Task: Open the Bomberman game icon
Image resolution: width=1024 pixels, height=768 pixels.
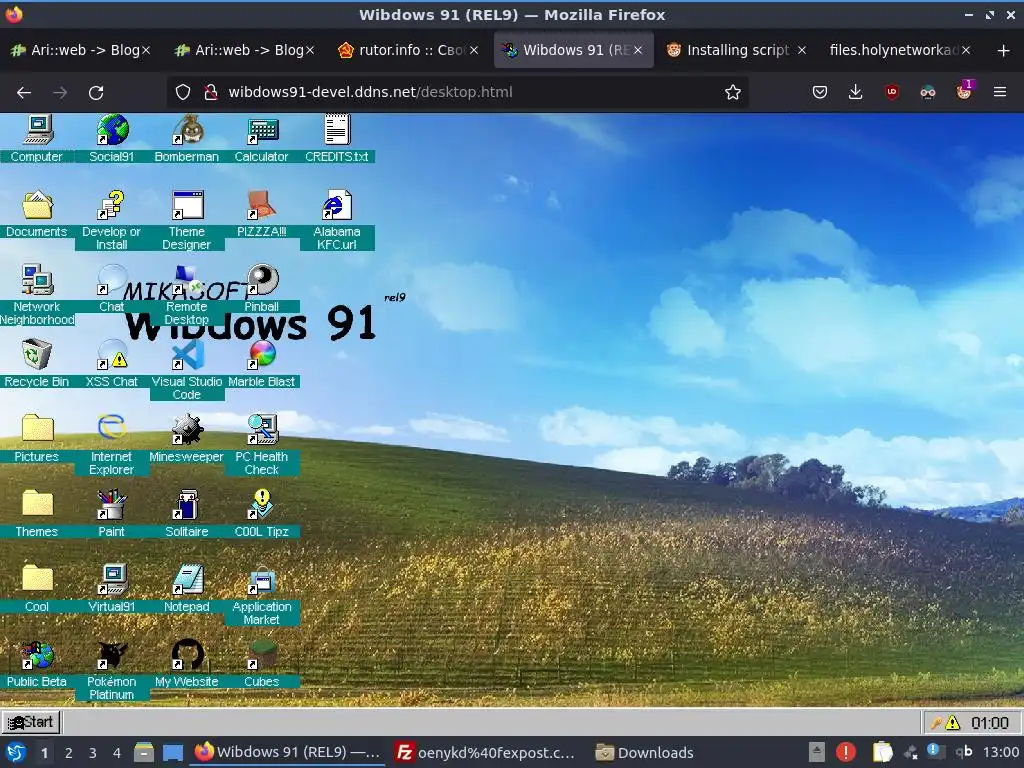Action: [187, 129]
